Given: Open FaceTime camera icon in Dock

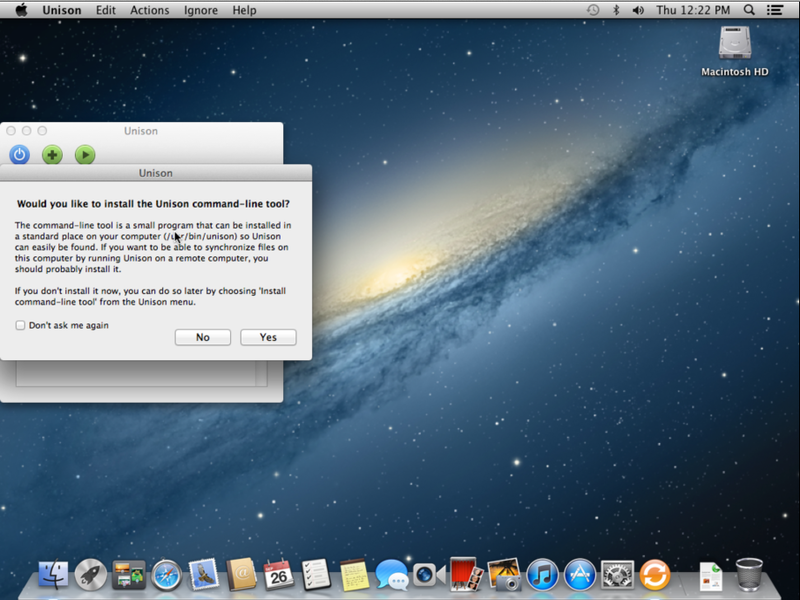Looking at the screenshot, I should click(x=429, y=574).
